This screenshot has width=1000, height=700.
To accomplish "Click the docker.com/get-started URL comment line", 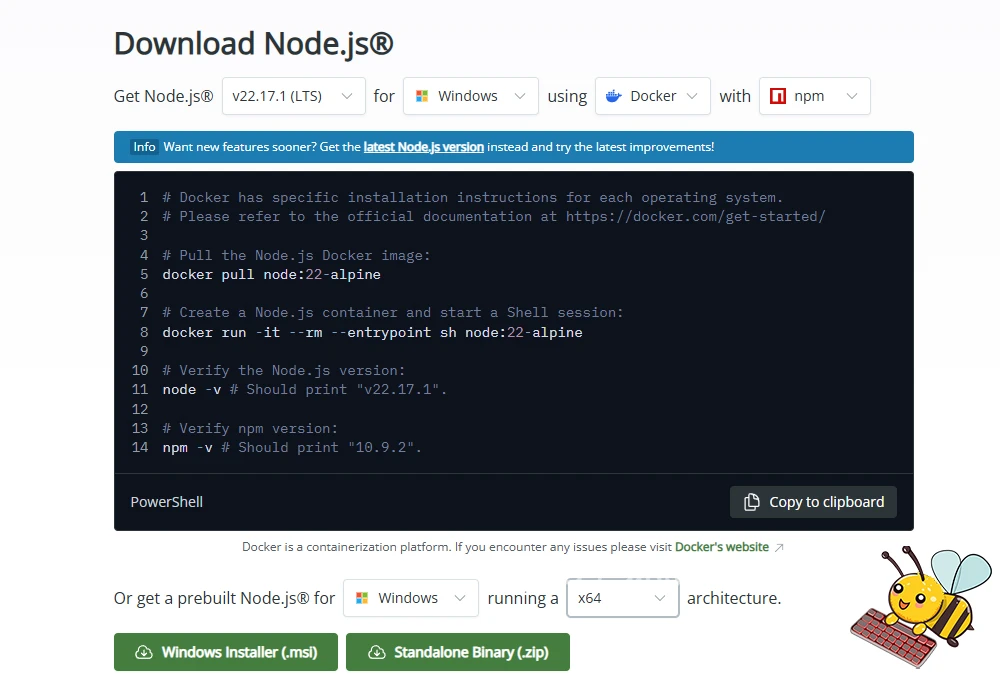I will coord(494,217).
